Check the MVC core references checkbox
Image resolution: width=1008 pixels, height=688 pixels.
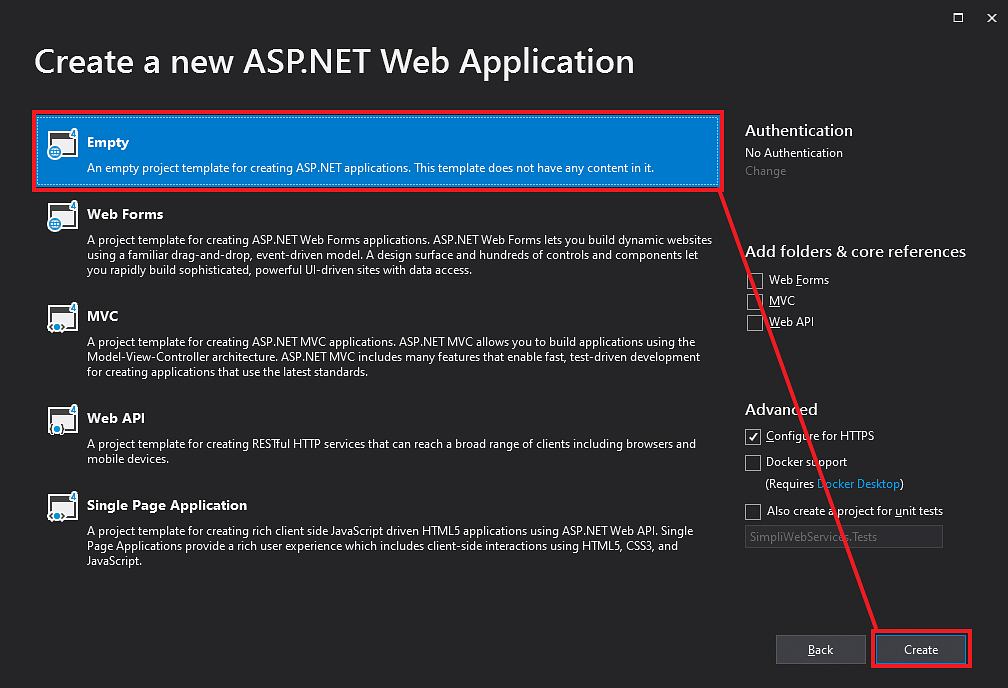point(755,301)
